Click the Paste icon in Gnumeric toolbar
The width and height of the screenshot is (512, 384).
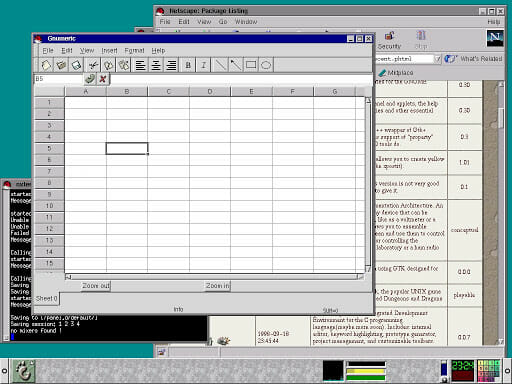124,65
